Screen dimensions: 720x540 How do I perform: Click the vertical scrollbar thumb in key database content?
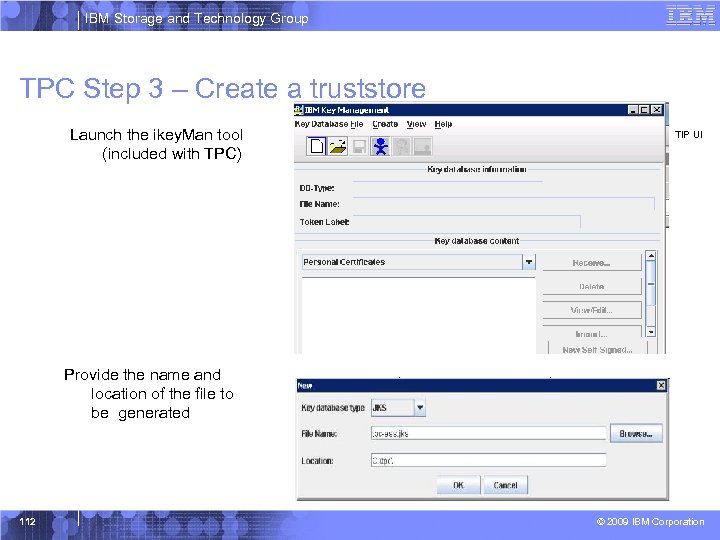coord(651,284)
